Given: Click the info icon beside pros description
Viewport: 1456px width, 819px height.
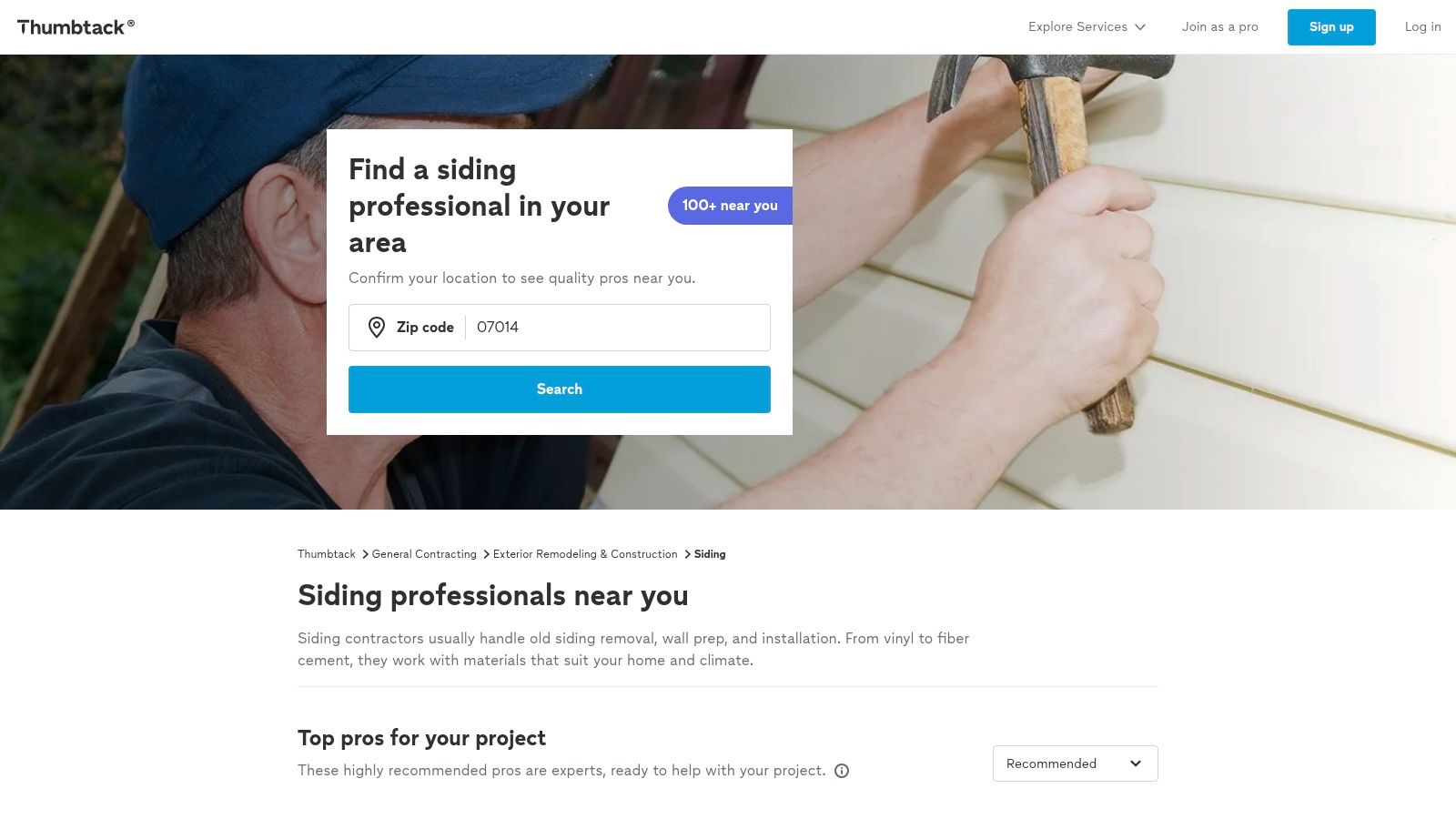Looking at the screenshot, I should point(842,771).
